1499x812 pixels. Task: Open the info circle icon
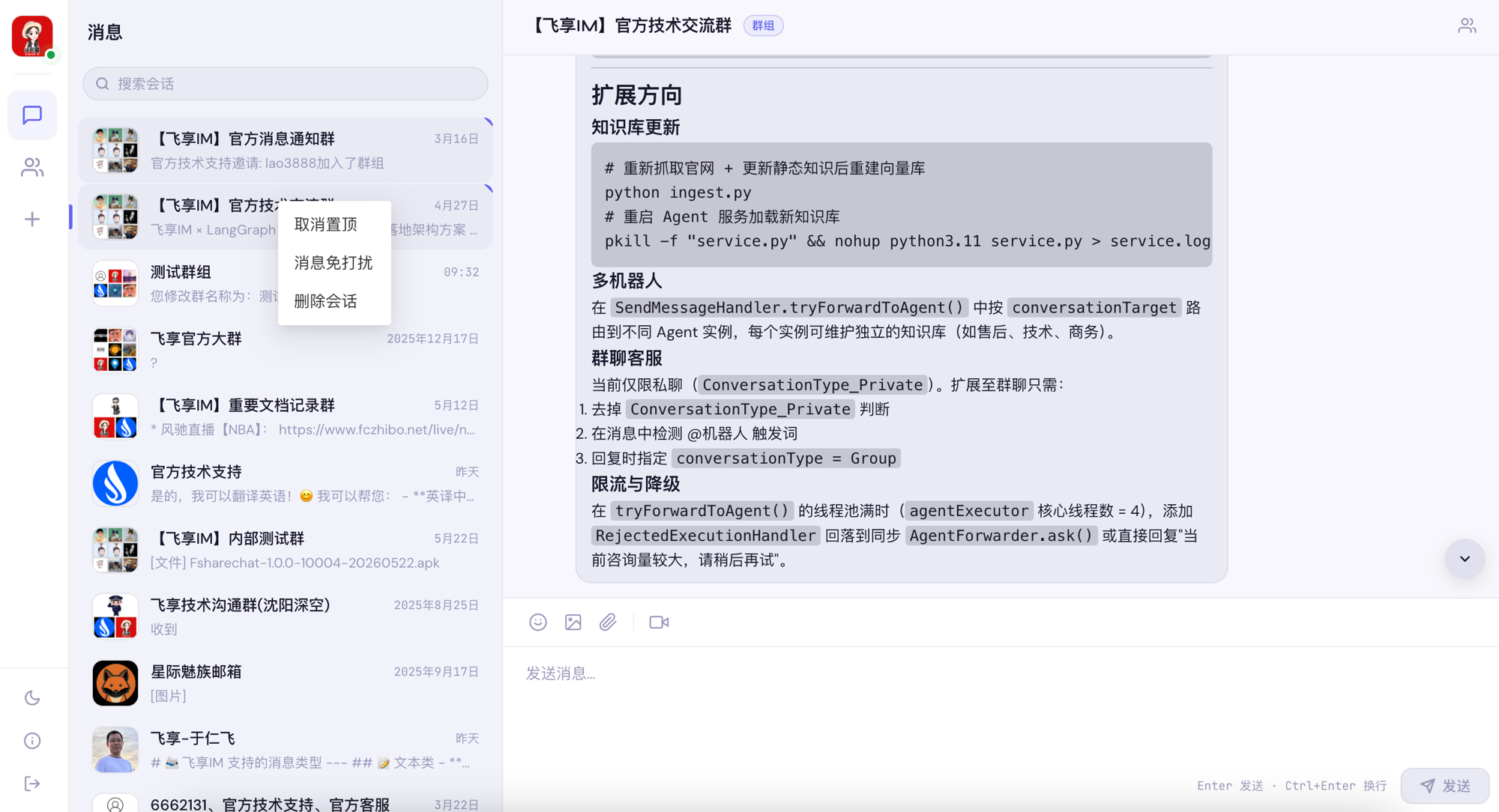[x=32, y=741]
